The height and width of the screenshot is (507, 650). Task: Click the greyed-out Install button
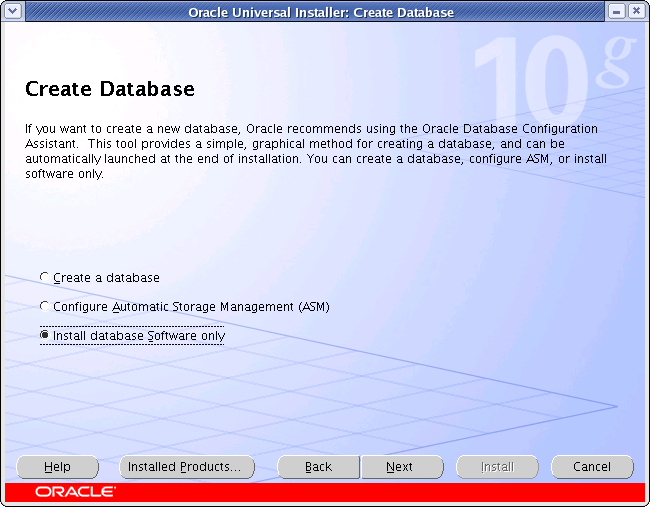pyautogui.click(x=497, y=467)
